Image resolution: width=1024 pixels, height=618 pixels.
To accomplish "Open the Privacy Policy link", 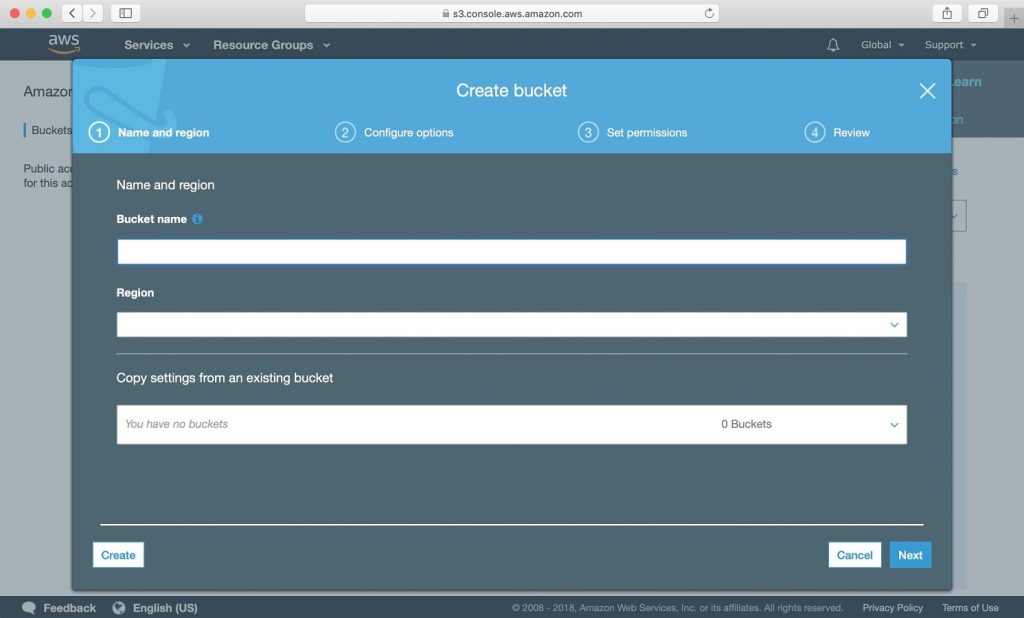I will [x=892, y=608].
